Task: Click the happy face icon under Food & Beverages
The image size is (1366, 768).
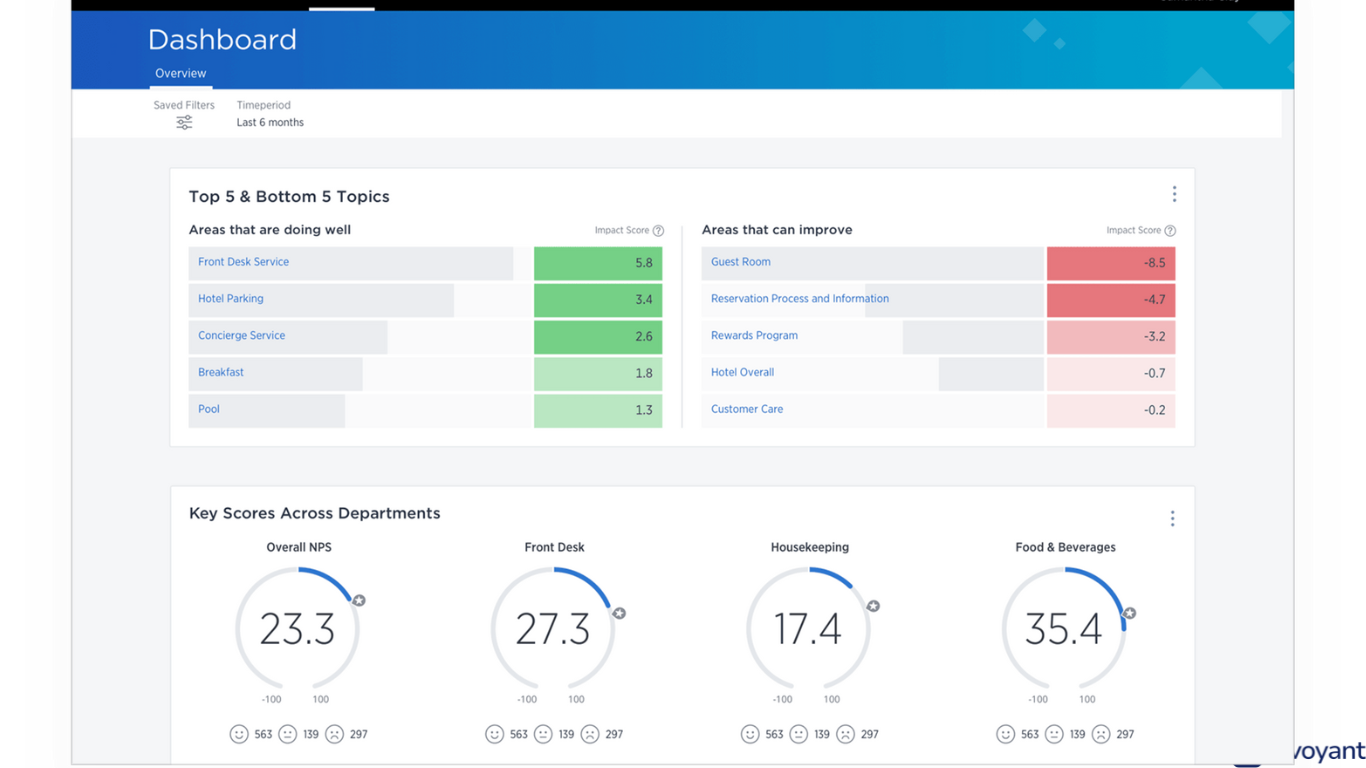Action: coord(1005,733)
